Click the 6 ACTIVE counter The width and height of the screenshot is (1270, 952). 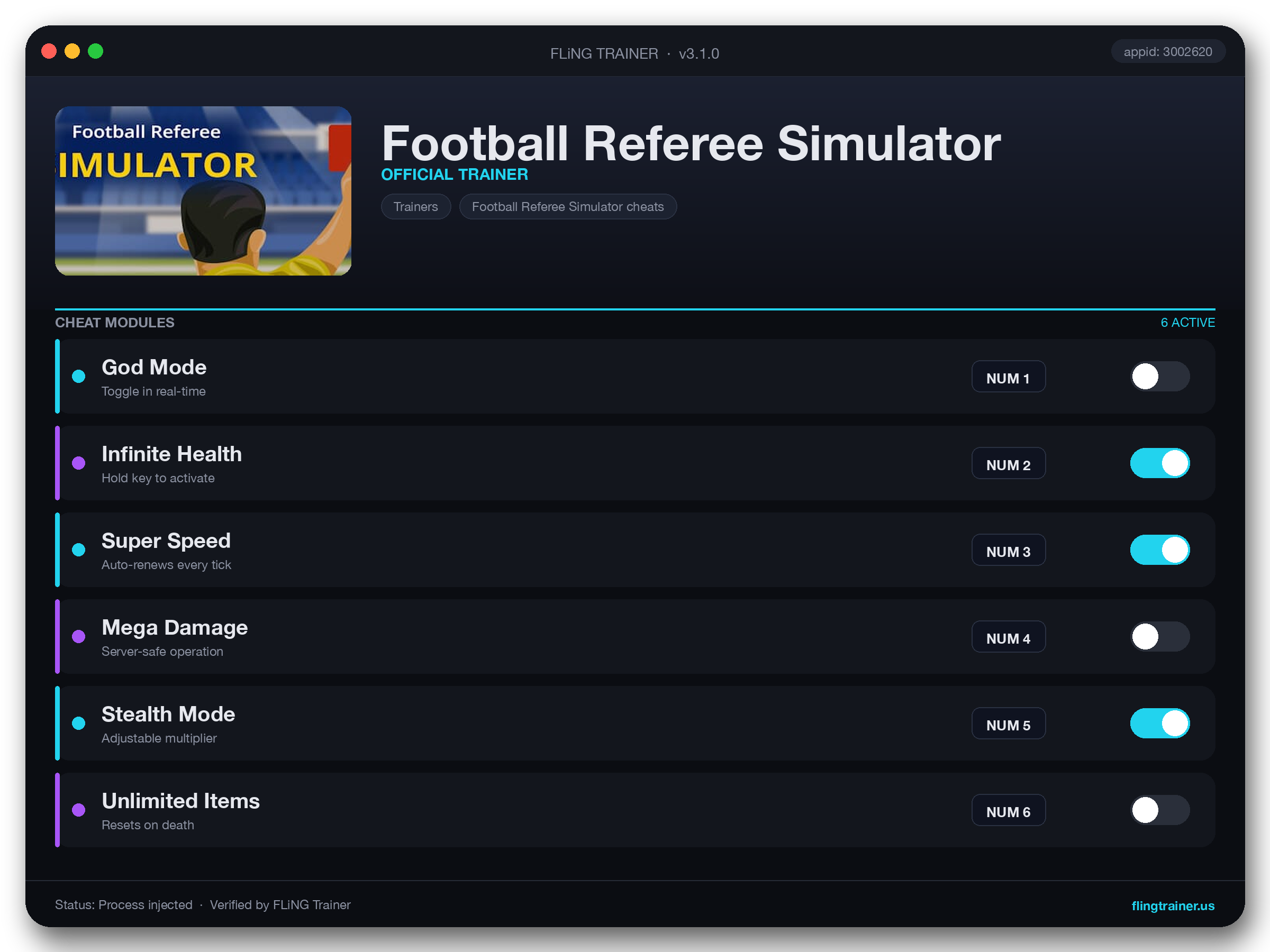1188,323
